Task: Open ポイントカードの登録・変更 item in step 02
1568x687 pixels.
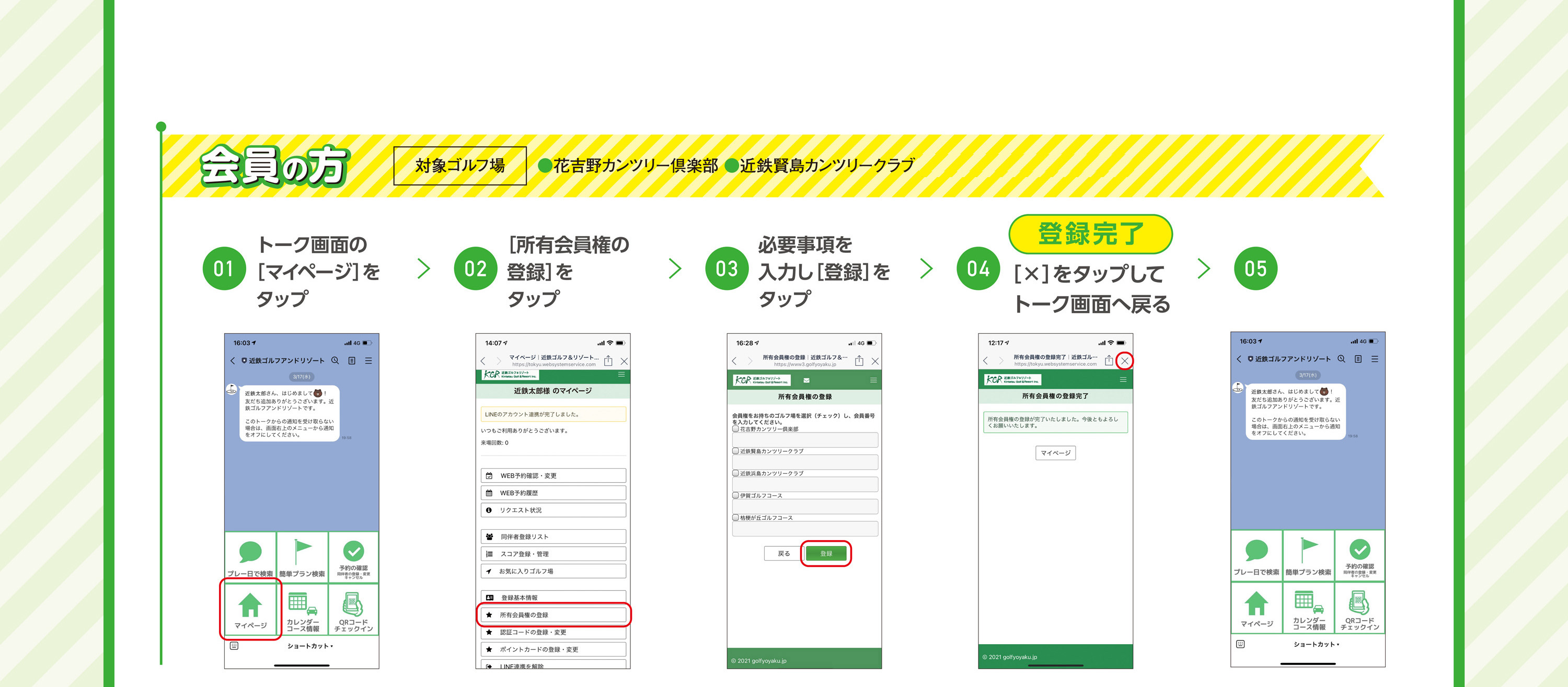Action: pos(554,649)
